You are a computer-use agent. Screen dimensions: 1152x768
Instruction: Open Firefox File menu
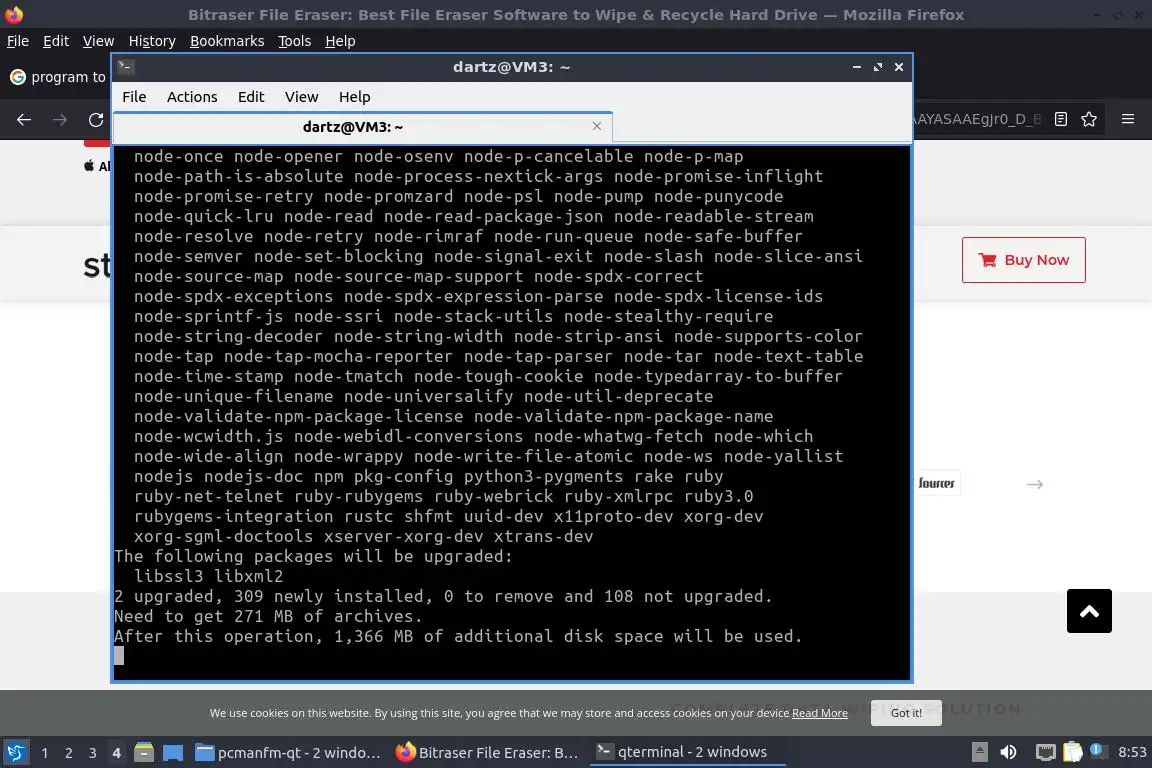tap(18, 41)
